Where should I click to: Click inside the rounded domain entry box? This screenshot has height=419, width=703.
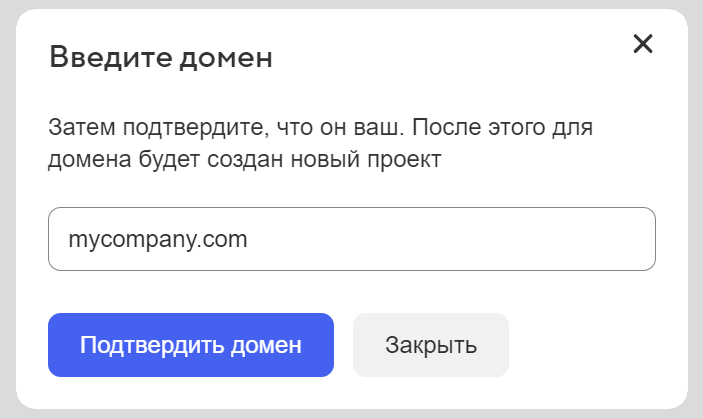pyautogui.click(x=352, y=239)
